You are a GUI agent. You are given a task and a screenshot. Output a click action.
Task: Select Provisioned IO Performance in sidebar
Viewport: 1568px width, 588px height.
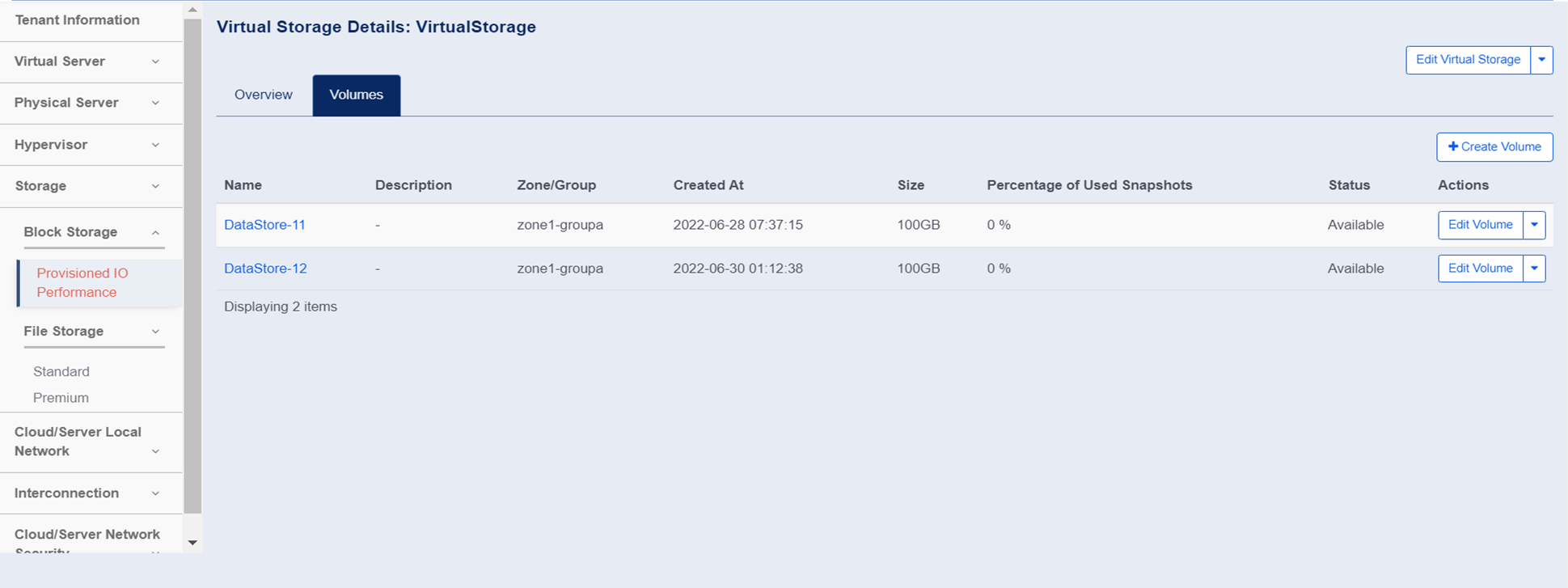click(82, 282)
